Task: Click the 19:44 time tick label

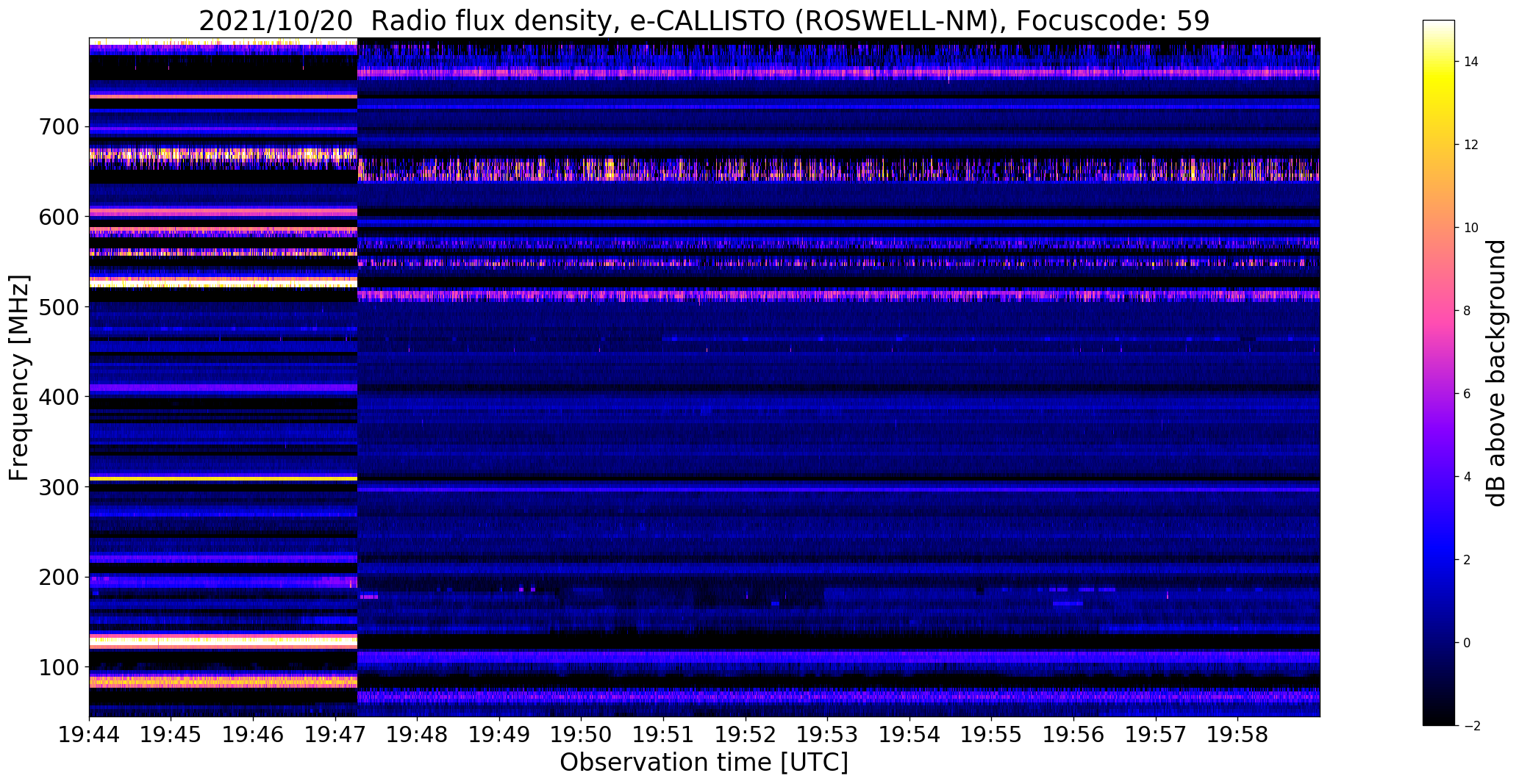Action: pos(89,735)
